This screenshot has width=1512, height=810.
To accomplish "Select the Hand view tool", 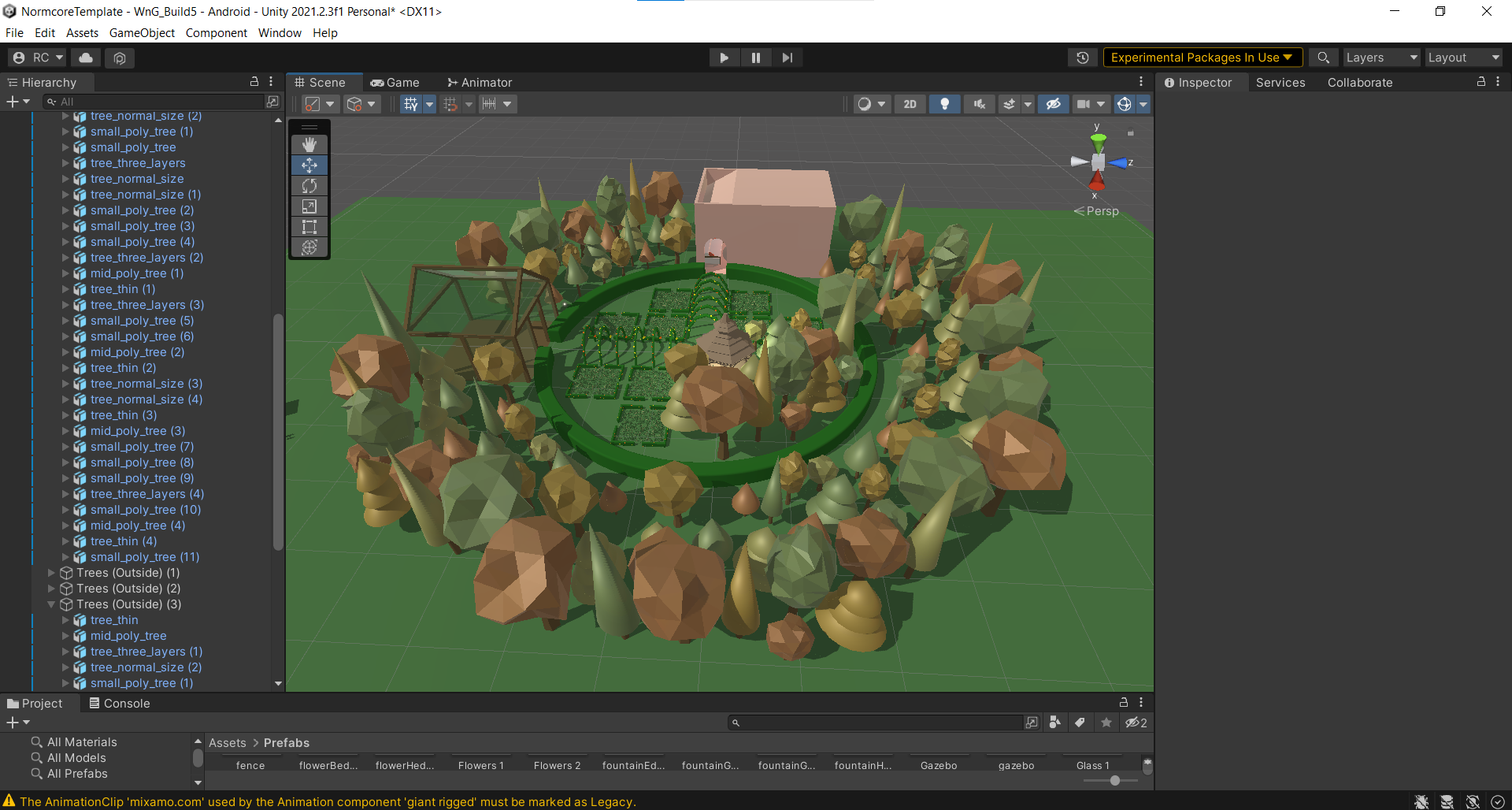I will tap(309, 145).
